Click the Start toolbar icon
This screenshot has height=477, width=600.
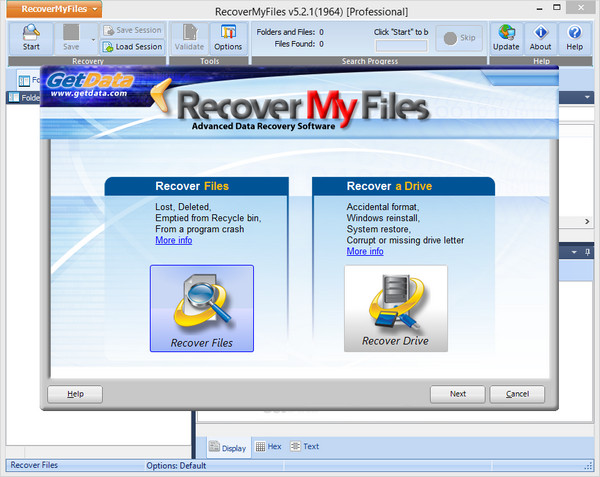[31, 38]
